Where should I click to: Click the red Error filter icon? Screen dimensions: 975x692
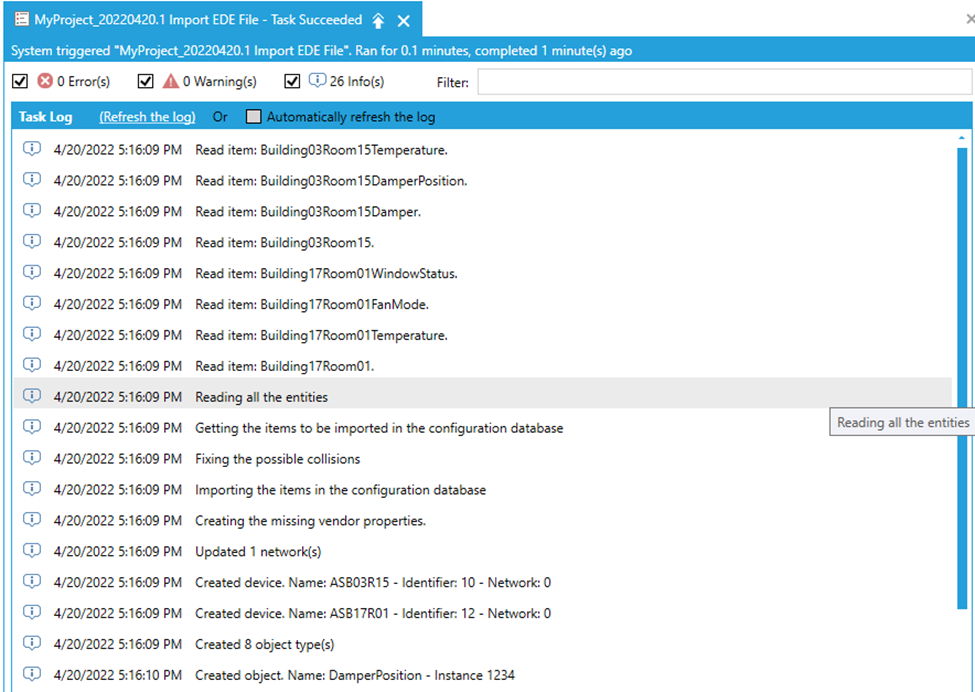click(x=45, y=81)
